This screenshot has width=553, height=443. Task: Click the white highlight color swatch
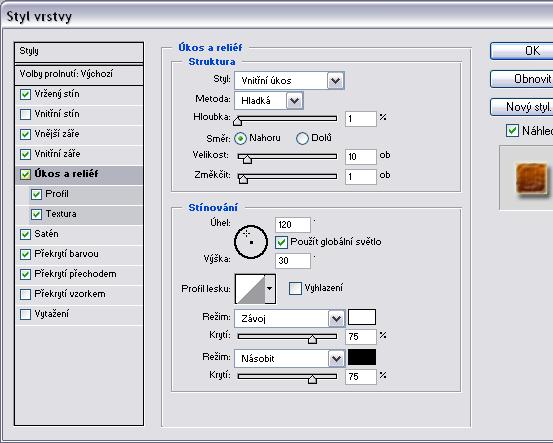point(362,317)
